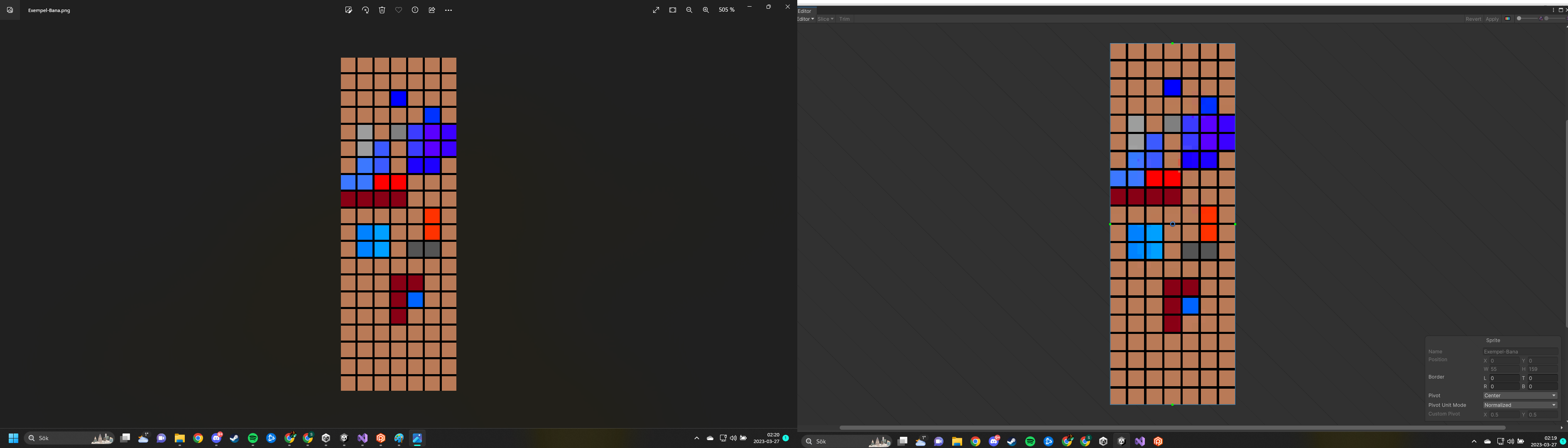Click the Edit image icon in Photos
The width and height of the screenshot is (1568, 448).
click(348, 10)
